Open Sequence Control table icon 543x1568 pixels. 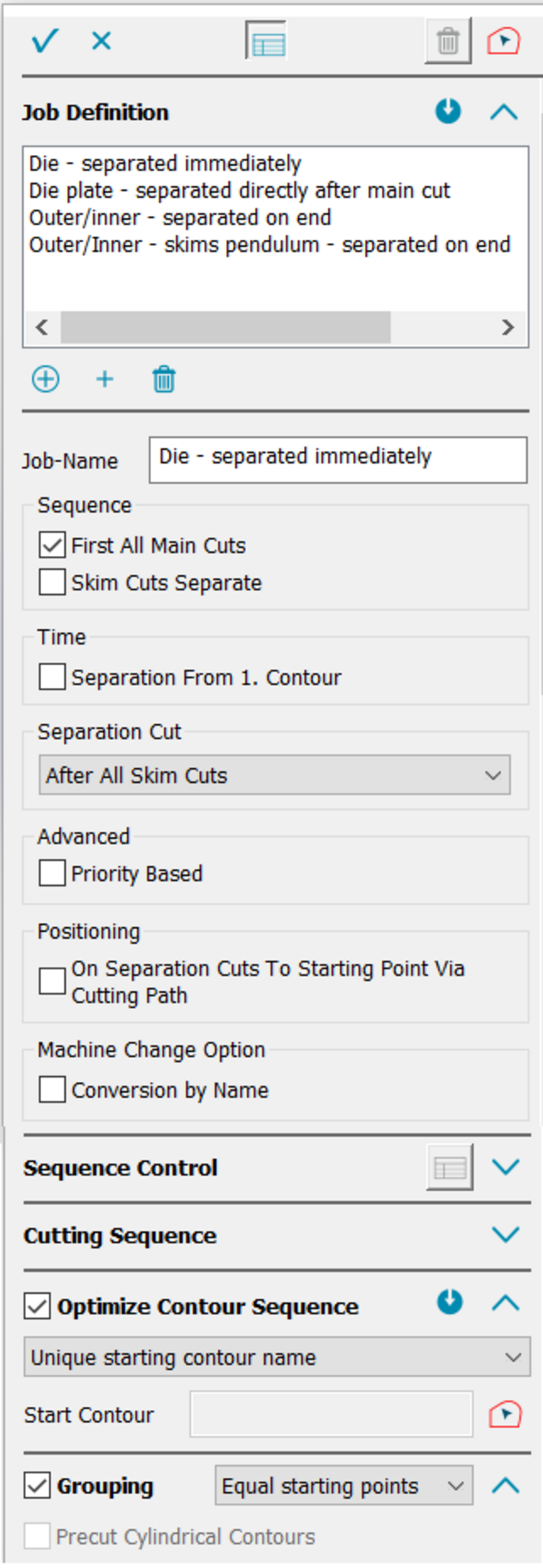click(x=450, y=1167)
